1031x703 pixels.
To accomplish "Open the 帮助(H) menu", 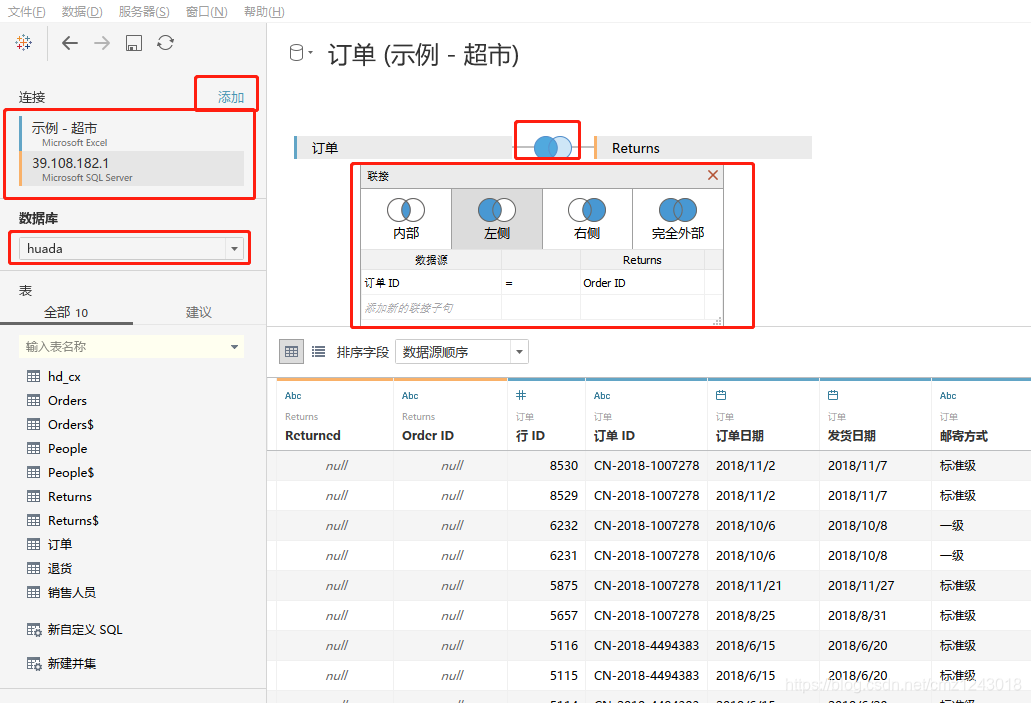I will pos(264,12).
